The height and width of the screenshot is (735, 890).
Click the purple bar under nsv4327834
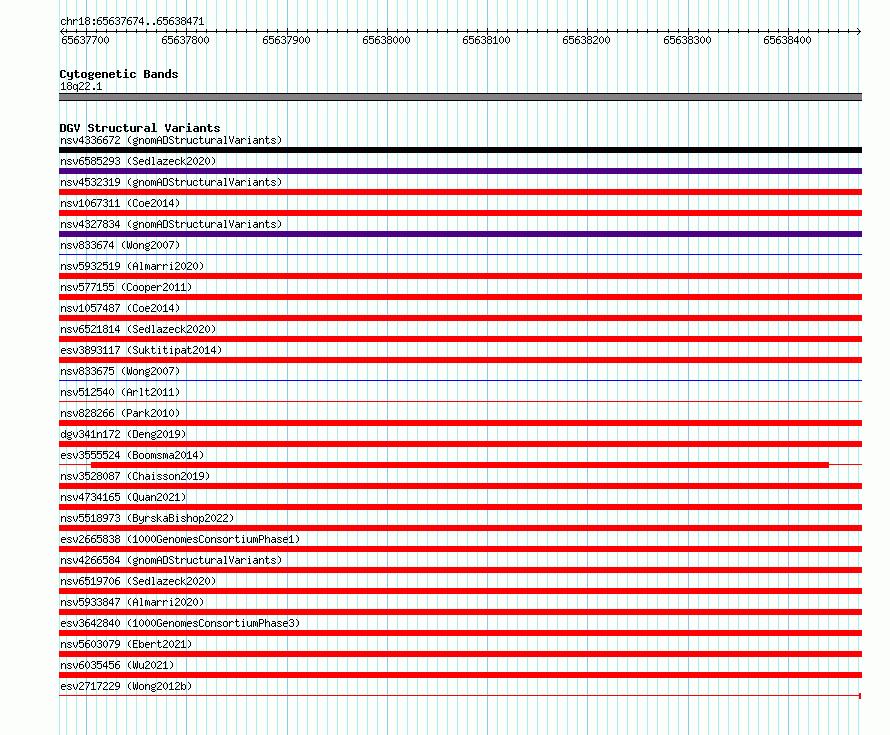coord(460,234)
